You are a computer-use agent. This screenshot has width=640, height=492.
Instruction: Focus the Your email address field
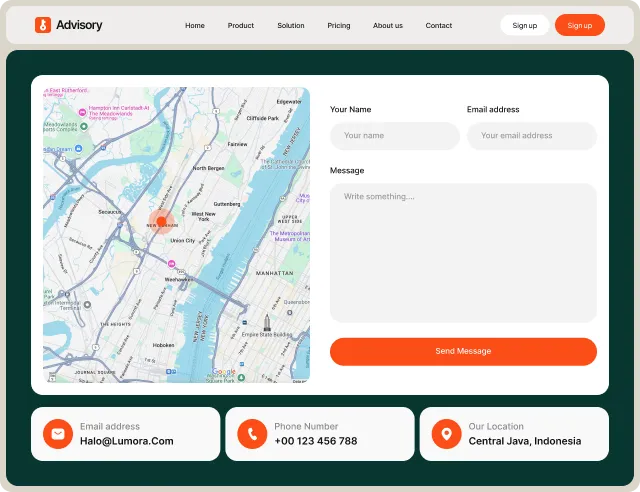(532, 136)
